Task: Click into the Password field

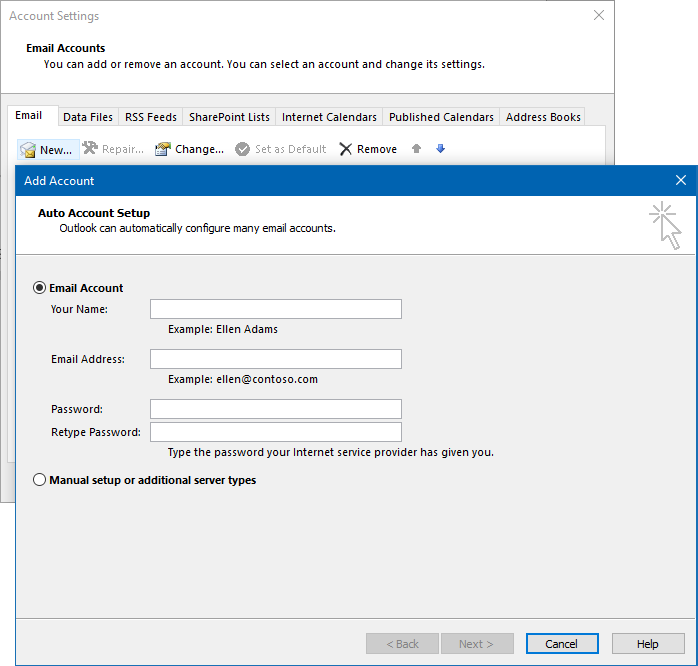Action: tap(276, 409)
